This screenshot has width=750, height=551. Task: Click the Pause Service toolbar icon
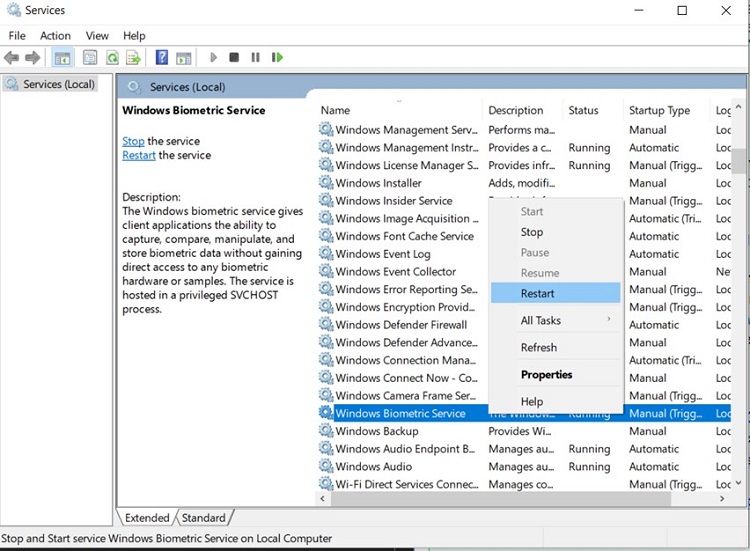[255, 58]
